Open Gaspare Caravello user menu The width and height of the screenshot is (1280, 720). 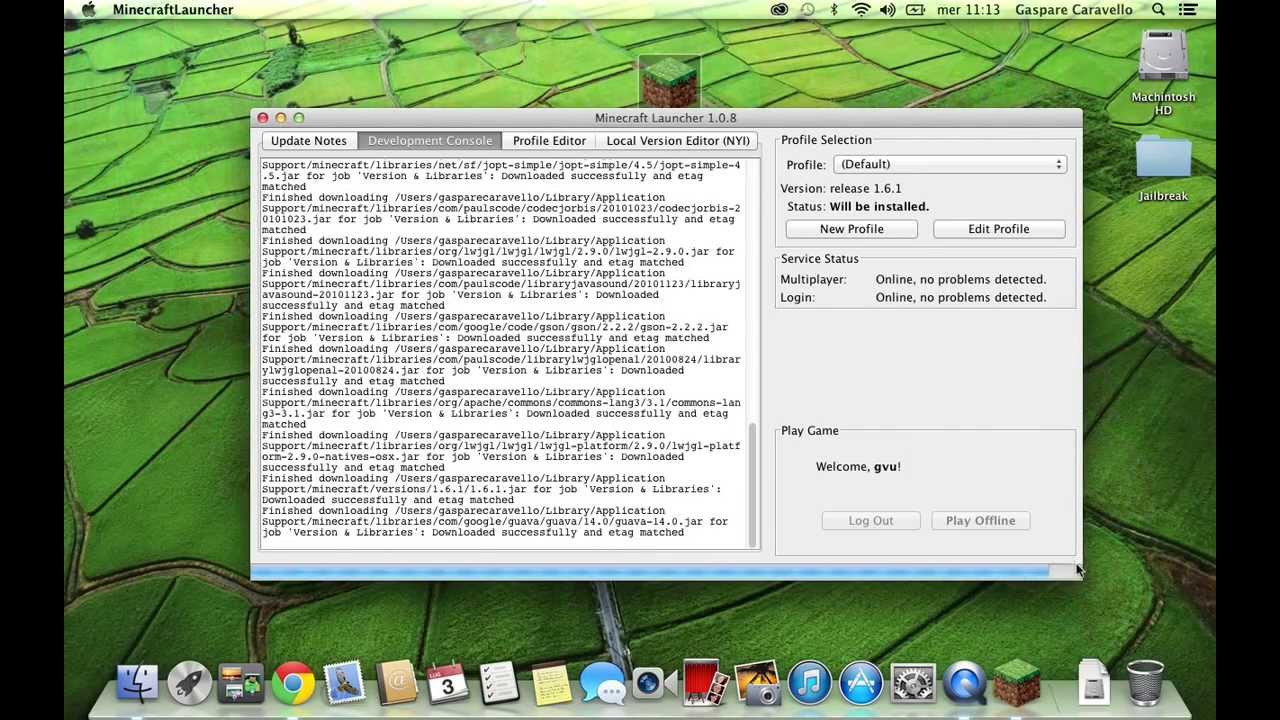[1074, 10]
